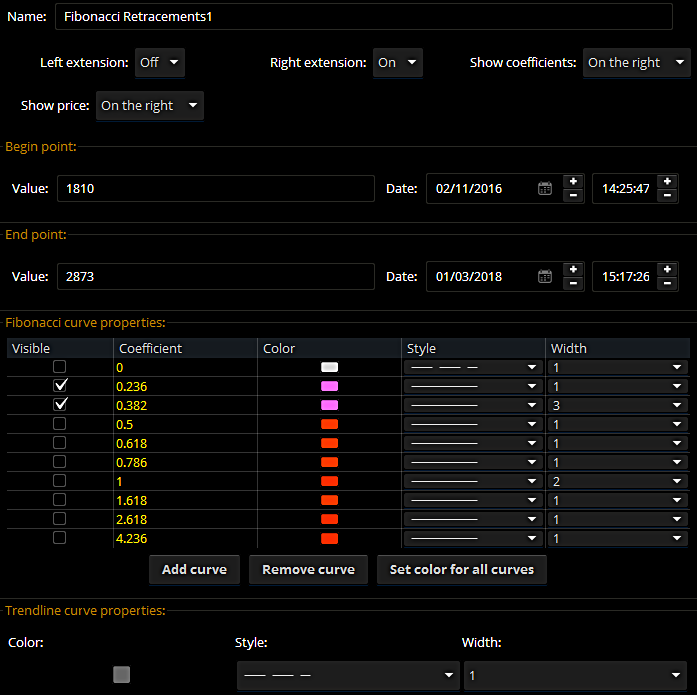Click end point Value field 2873
Screen dimensions: 697x695
coord(216,276)
